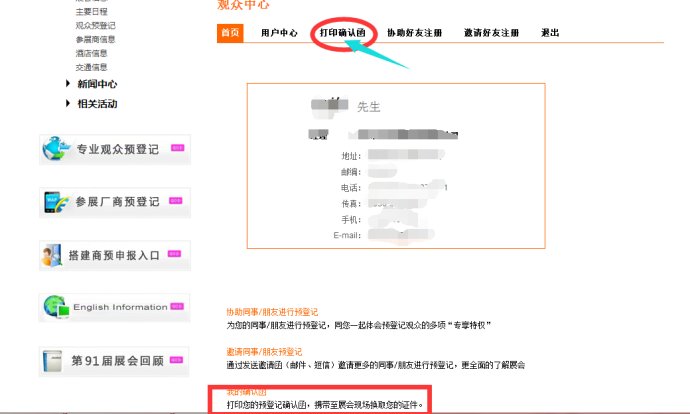Click the booklet icon beside 第91届展会回顾
Viewport: 690px width, 414px height.
pyautogui.click(x=54, y=360)
